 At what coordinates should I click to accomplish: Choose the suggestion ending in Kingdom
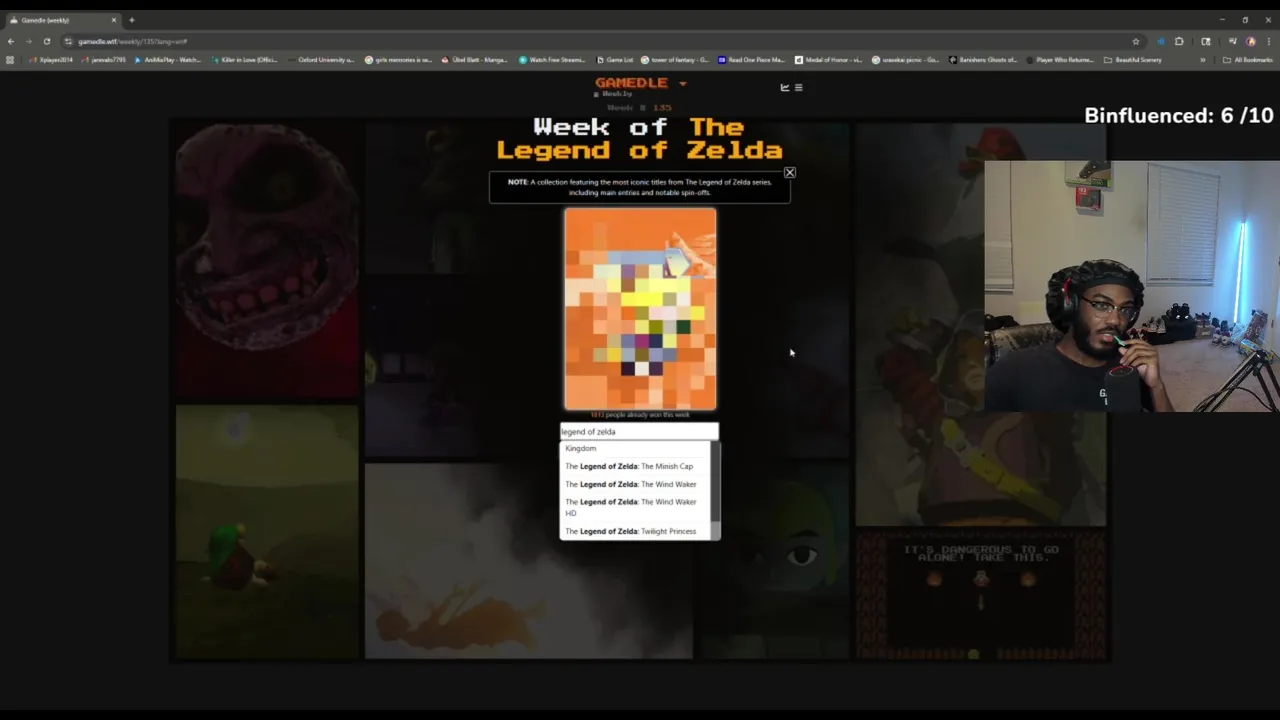[635, 448]
